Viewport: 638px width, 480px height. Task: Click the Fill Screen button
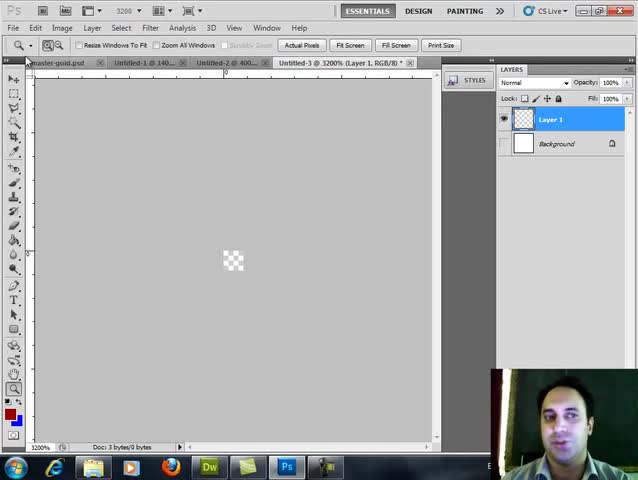[396, 46]
